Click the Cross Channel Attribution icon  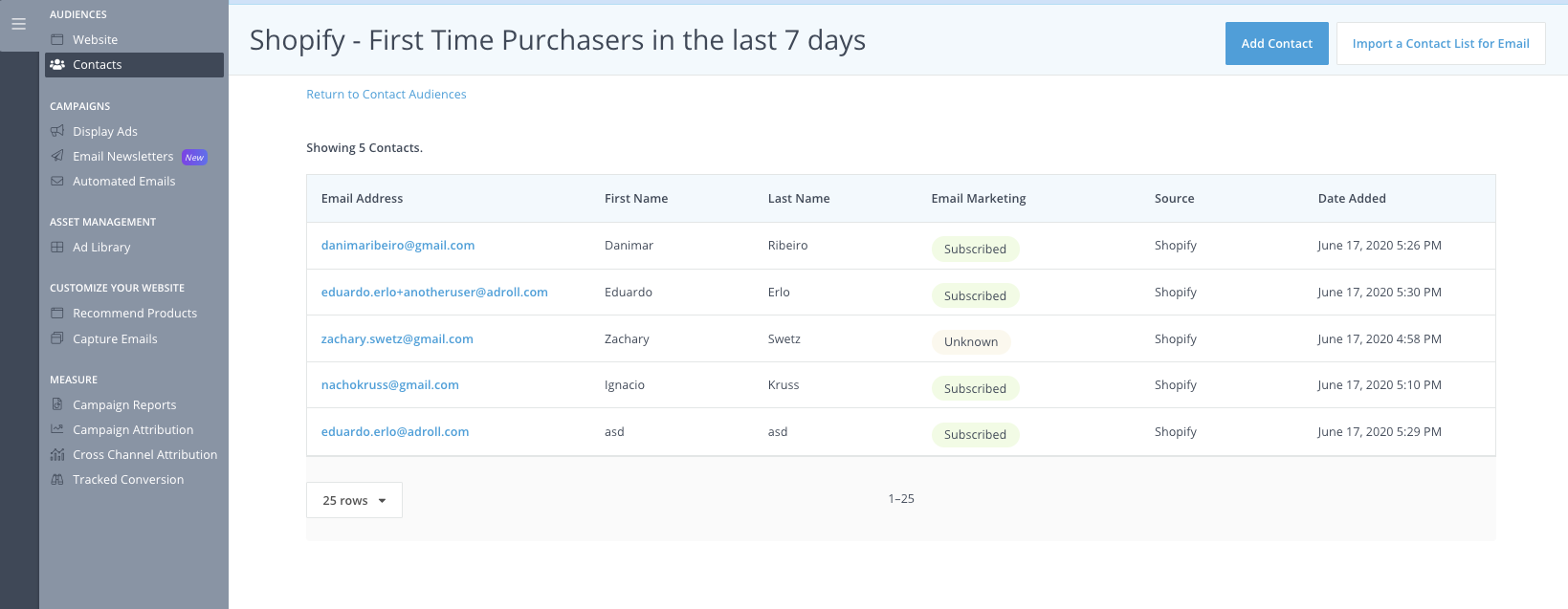[x=57, y=454]
